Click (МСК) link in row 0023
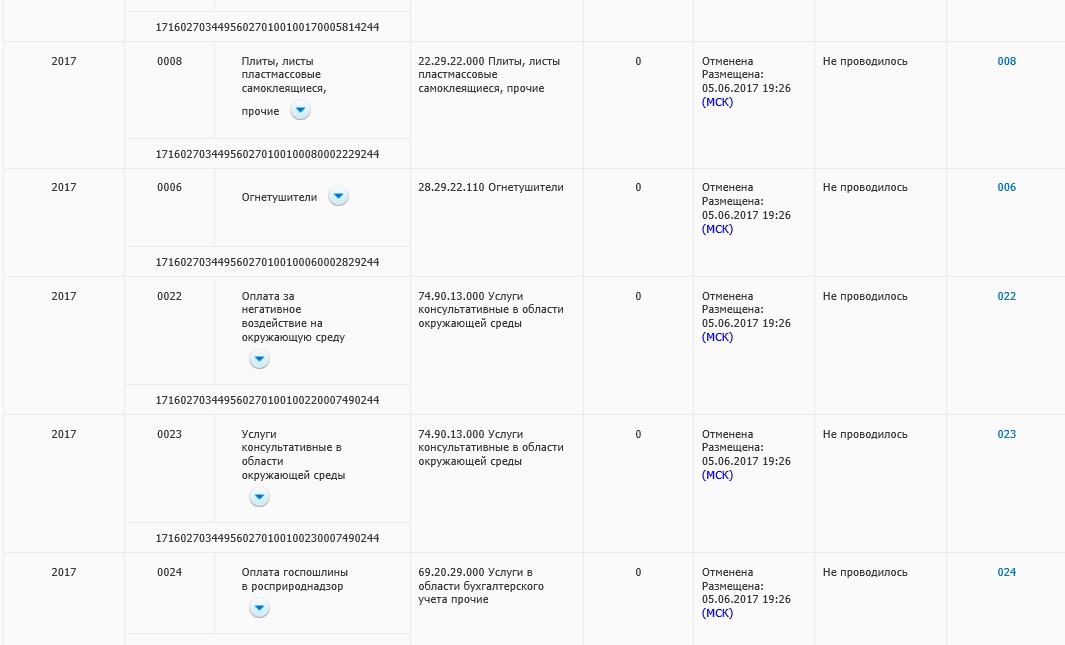This screenshot has height=645, width=1065. [x=717, y=475]
